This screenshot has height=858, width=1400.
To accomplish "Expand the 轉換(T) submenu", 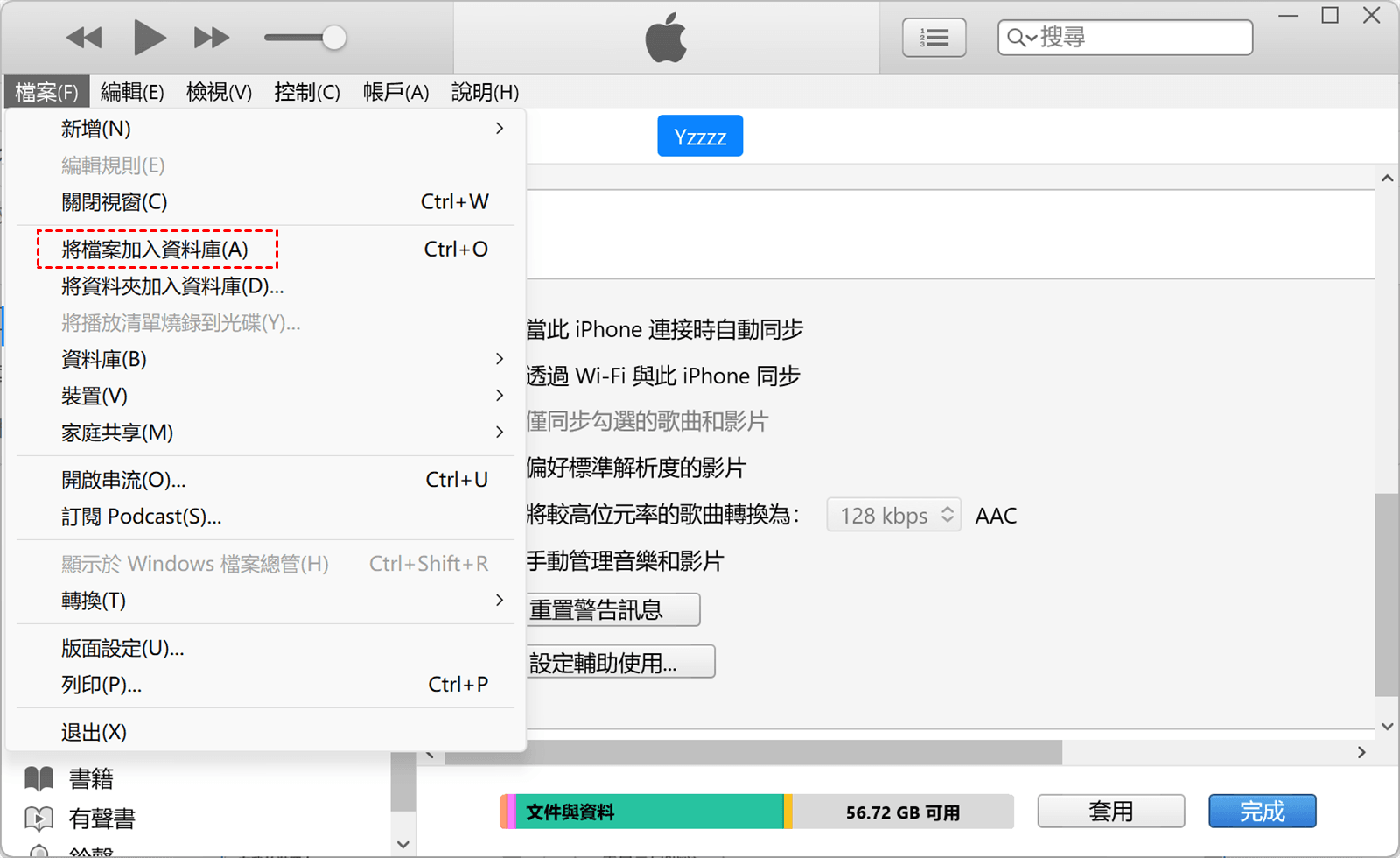I will [265, 601].
